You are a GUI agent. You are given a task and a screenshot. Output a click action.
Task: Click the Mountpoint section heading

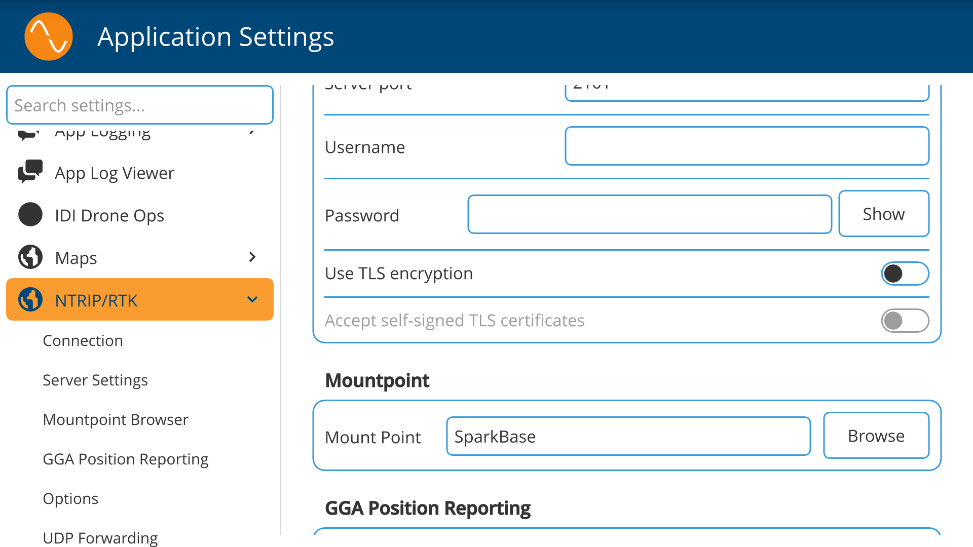pyautogui.click(x=377, y=381)
